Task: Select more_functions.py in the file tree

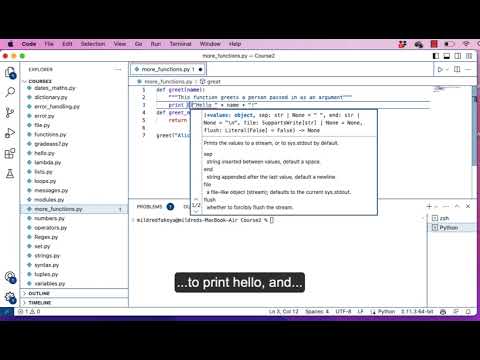Action: point(74,209)
